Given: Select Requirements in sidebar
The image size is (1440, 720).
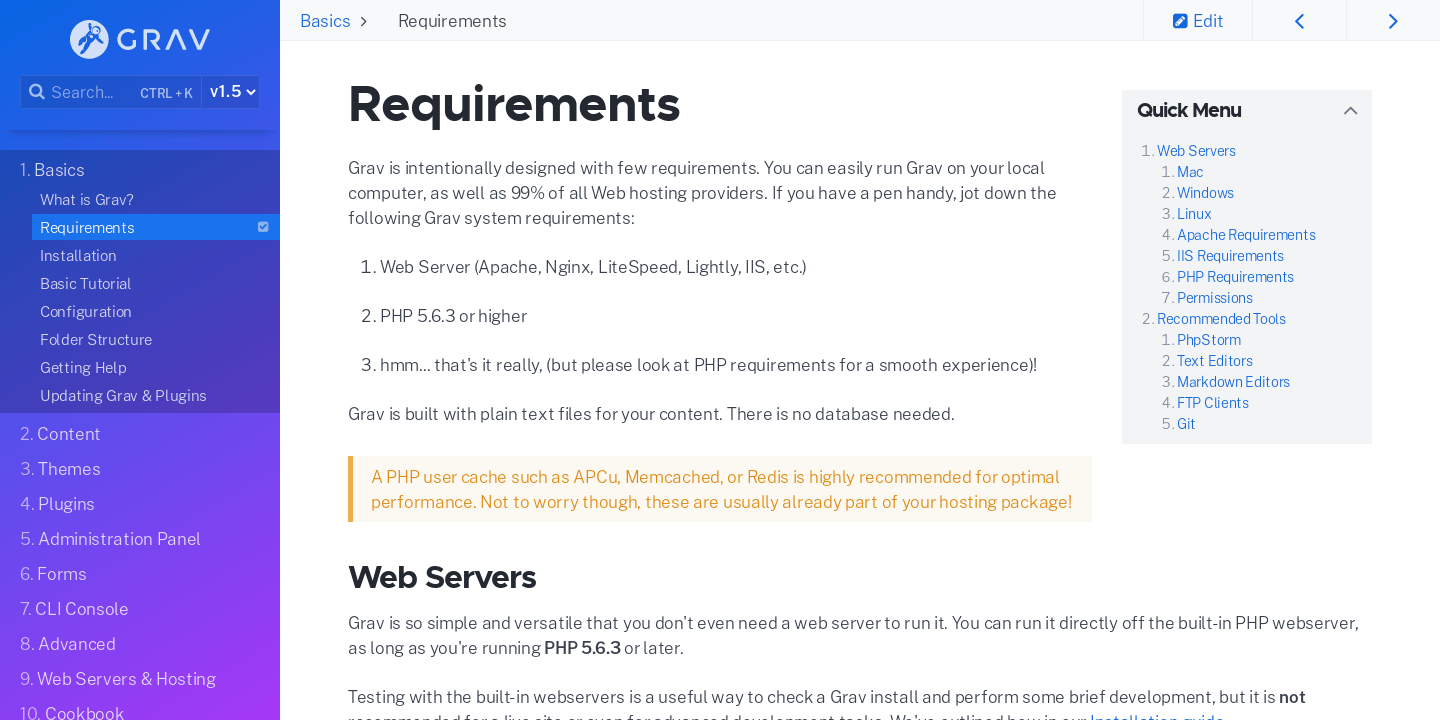Looking at the screenshot, I should click(156, 227).
